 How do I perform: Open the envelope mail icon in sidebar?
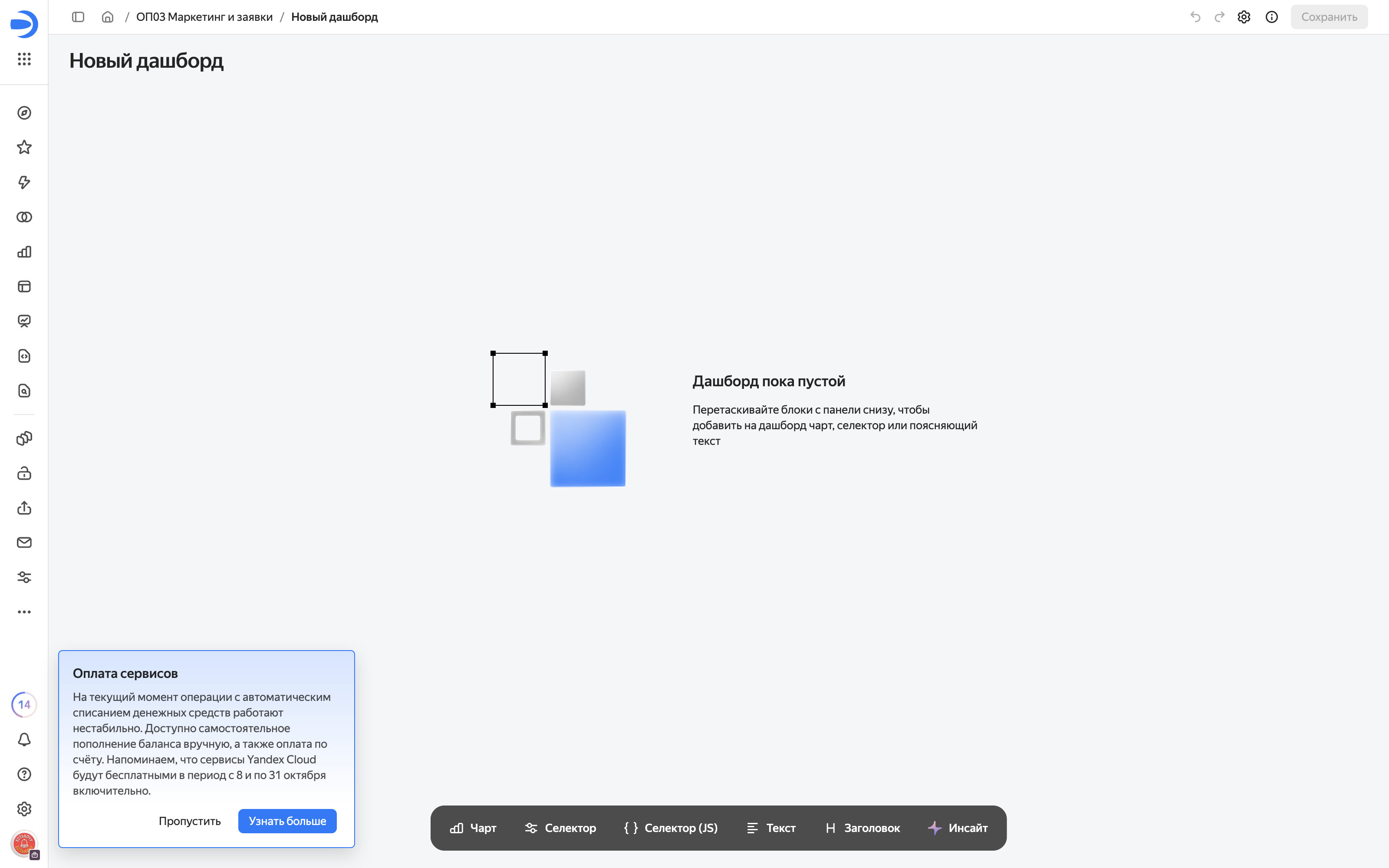24,542
